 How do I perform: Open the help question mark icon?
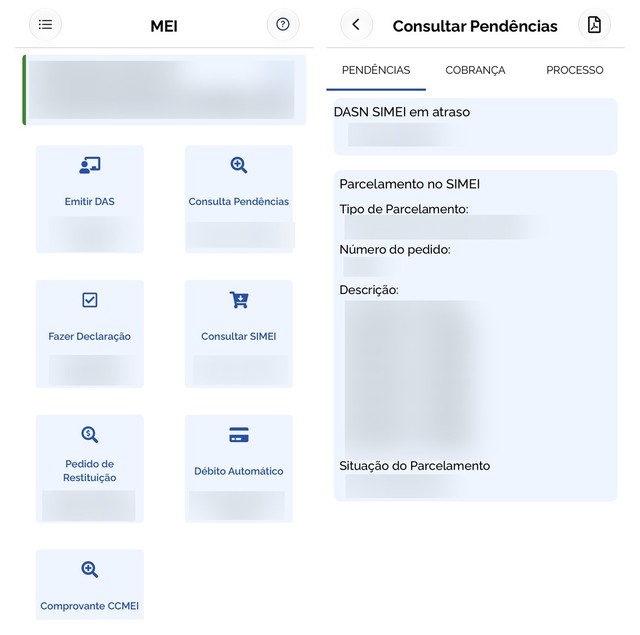click(283, 24)
